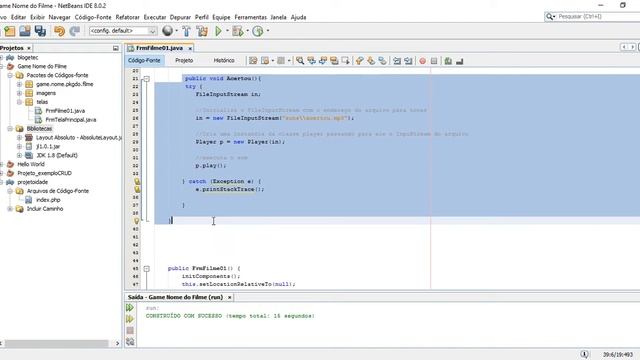Minimize the Projetos panel
This screenshot has height=360, width=640.
[116, 48]
